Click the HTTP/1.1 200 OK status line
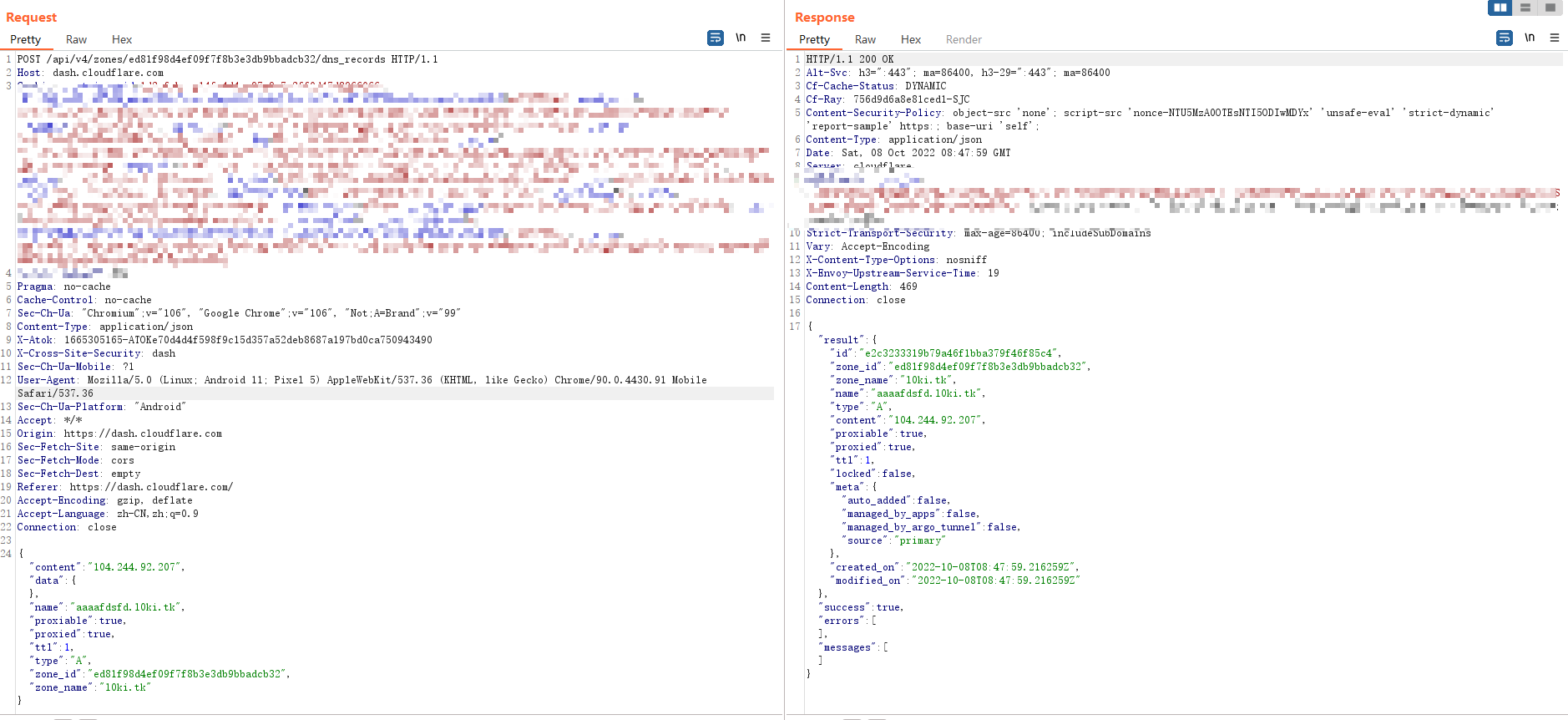The image size is (1568, 720). click(x=849, y=59)
